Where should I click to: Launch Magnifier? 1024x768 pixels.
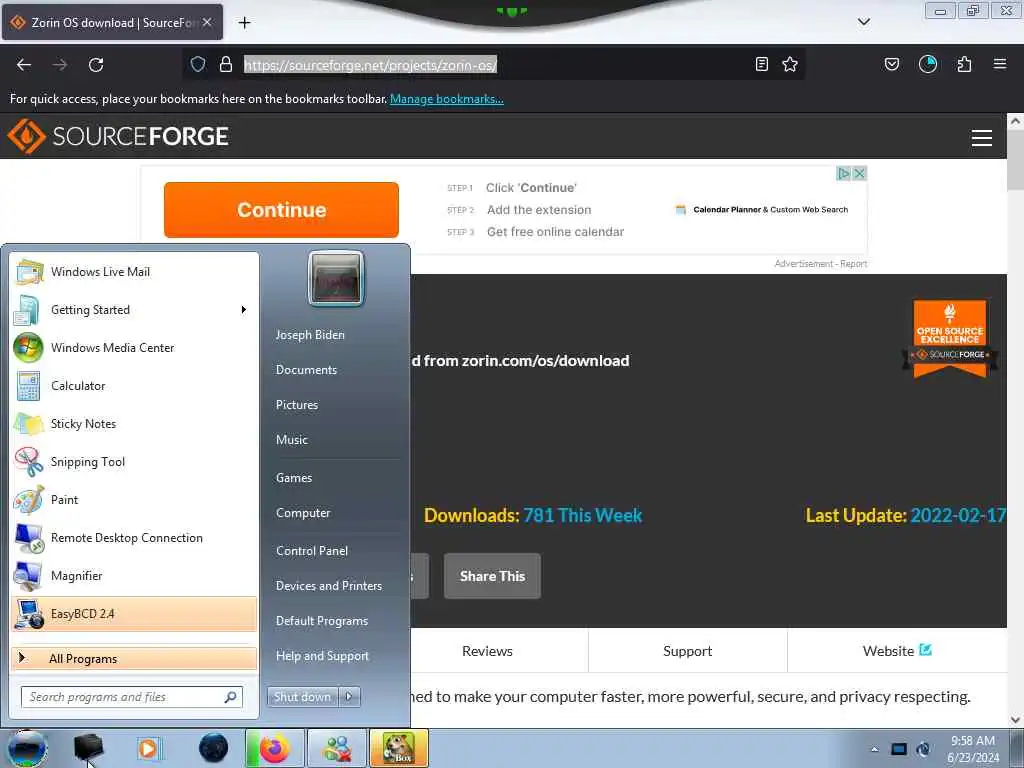coord(134,575)
